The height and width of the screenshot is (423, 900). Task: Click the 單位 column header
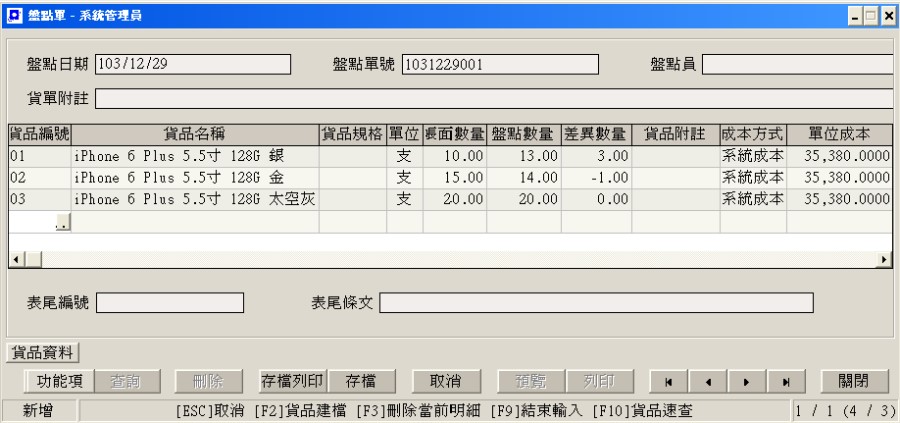coord(405,135)
